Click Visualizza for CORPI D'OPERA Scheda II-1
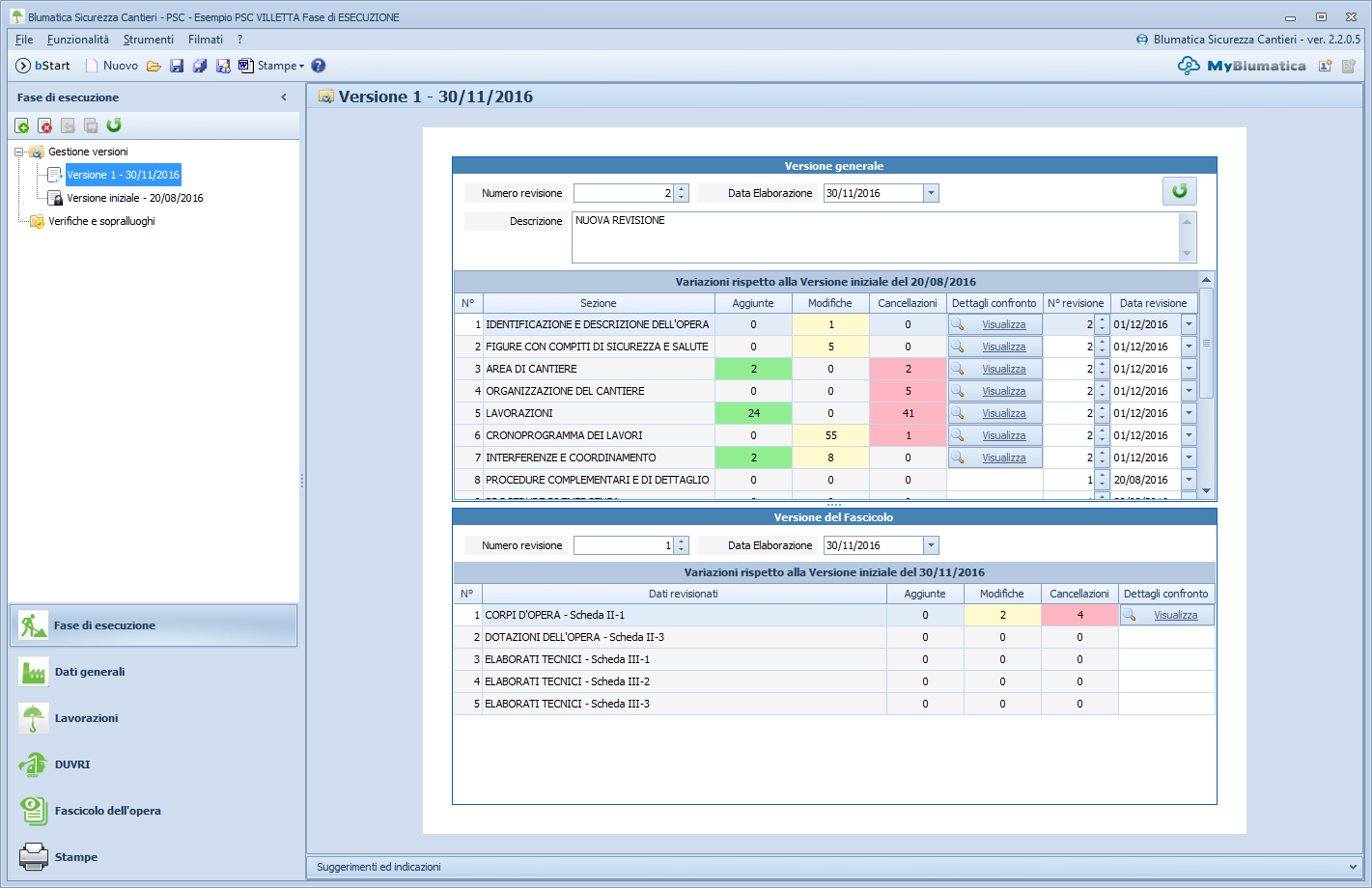1372x888 pixels. coord(1175,615)
